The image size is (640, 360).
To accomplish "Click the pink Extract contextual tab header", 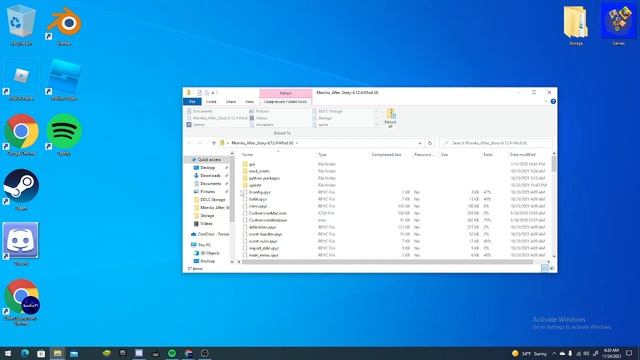I will point(285,93).
